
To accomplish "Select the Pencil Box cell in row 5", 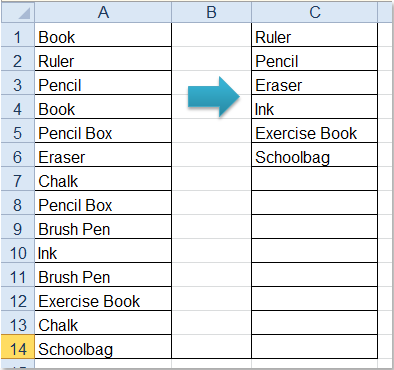I will pos(103,131).
